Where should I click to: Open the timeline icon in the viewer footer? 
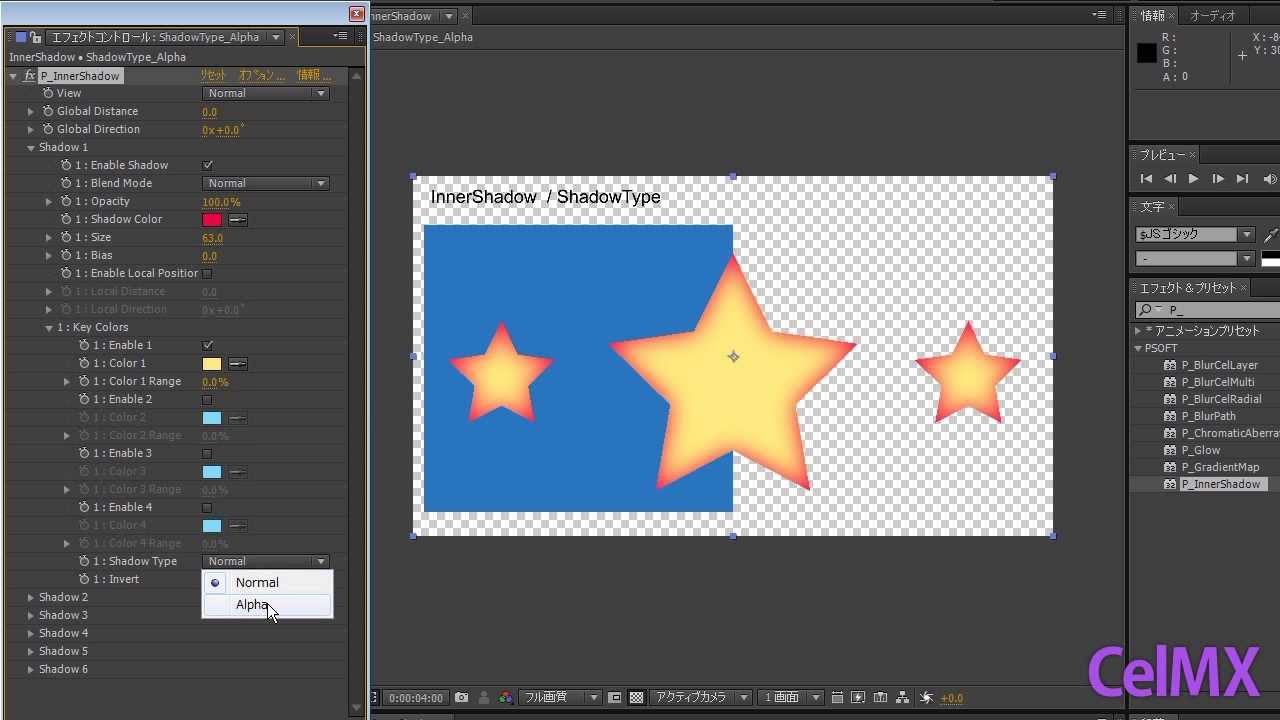[880, 698]
